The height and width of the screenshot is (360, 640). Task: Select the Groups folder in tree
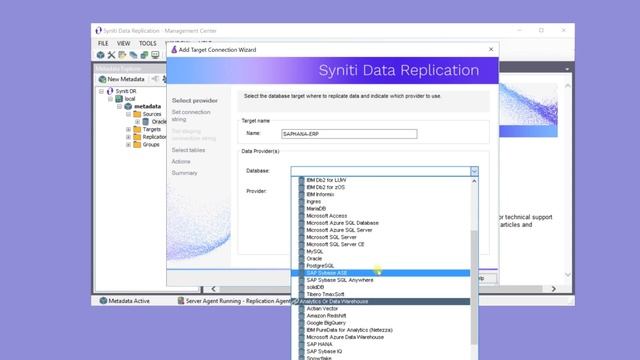pyautogui.click(x=151, y=144)
